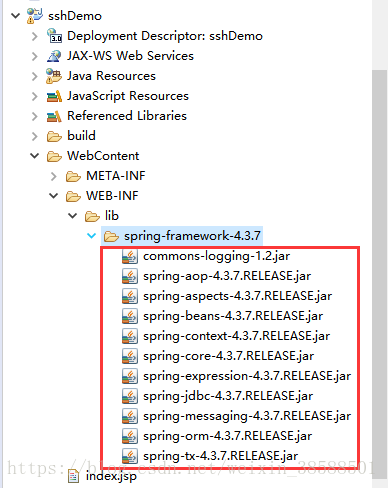This screenshot has height=488, width=388.
Task: Collapse the lib folder
Action: [72, 216]
